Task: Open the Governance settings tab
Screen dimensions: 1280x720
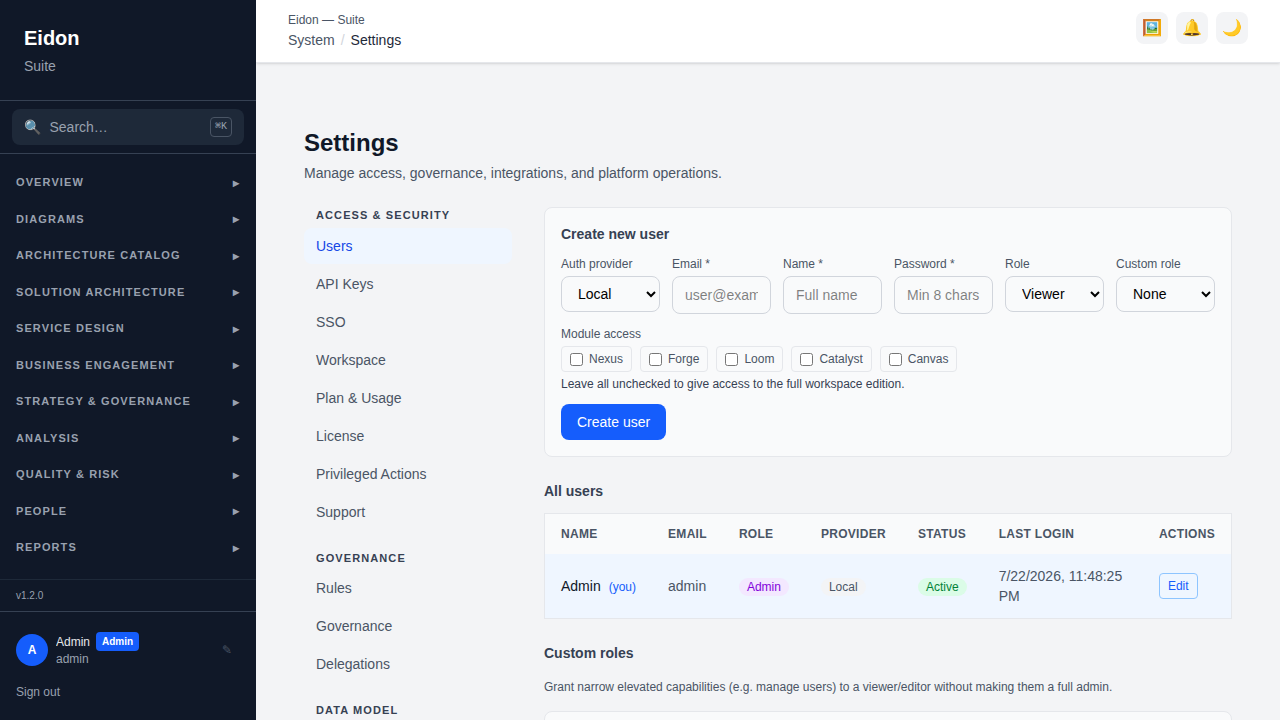Action: 408,626
